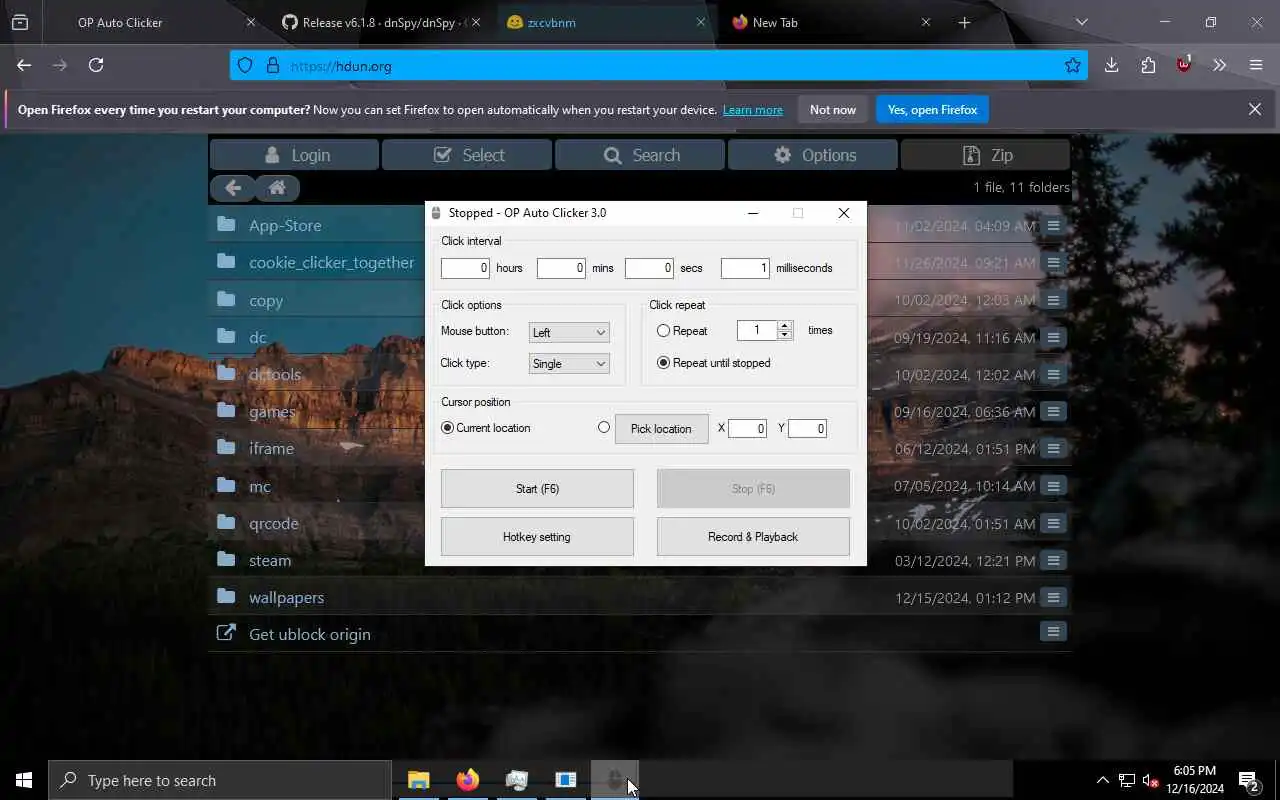
Task: Open the row menu for App-Store
Action: click(1053, 226)
